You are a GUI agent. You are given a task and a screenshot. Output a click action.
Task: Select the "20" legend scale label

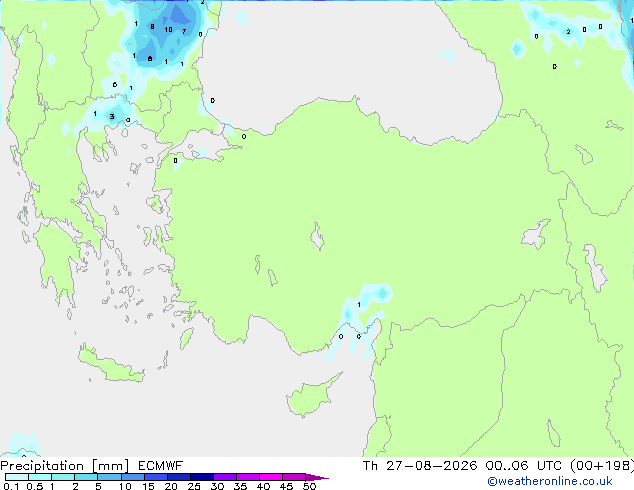pyautogui.click(x=171, y=486)
